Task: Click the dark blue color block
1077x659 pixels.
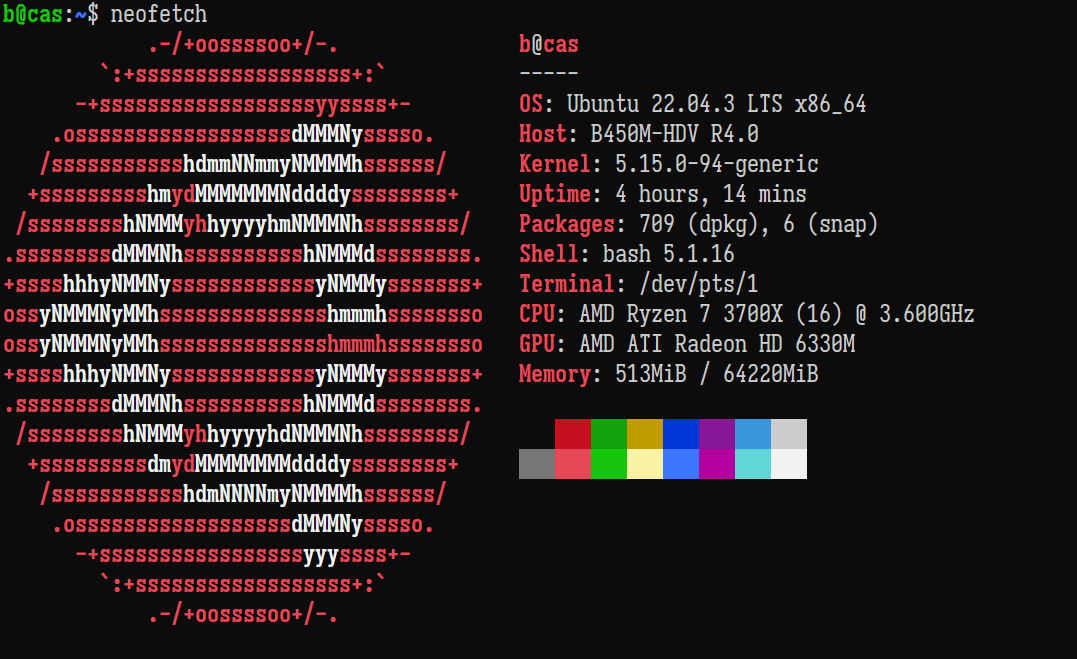Action: 681,434
